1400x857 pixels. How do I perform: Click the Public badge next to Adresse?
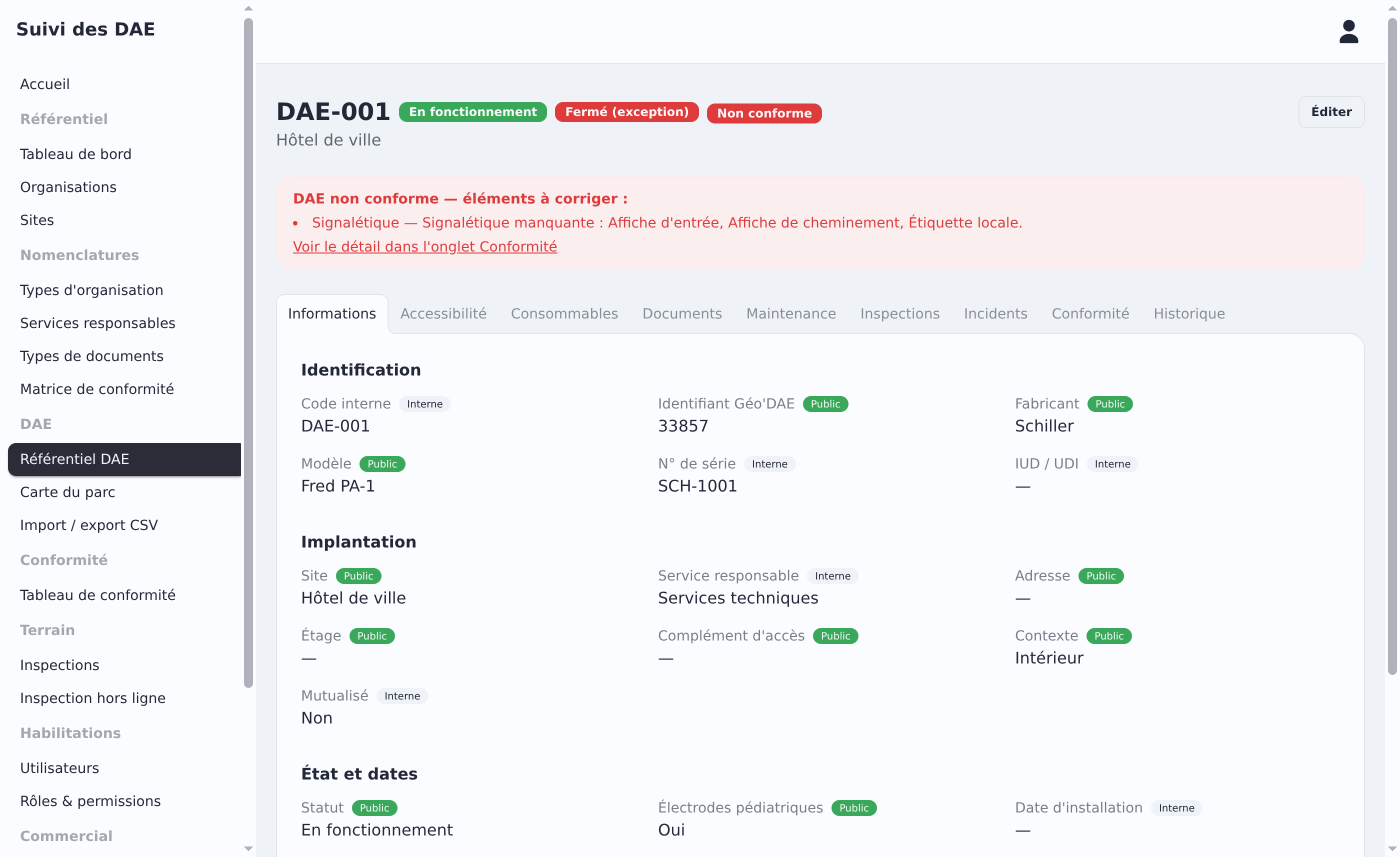click(1100, 576)
